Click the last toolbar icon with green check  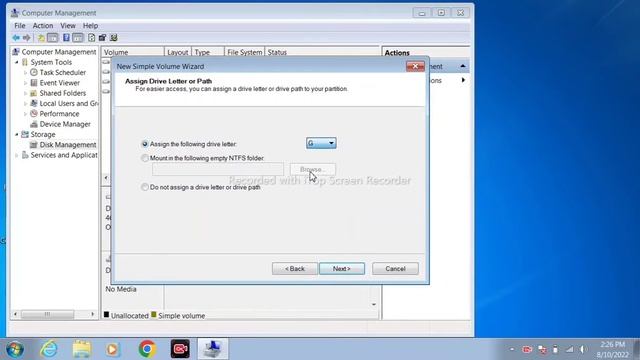pyautogui.click(x=114, y=38)
